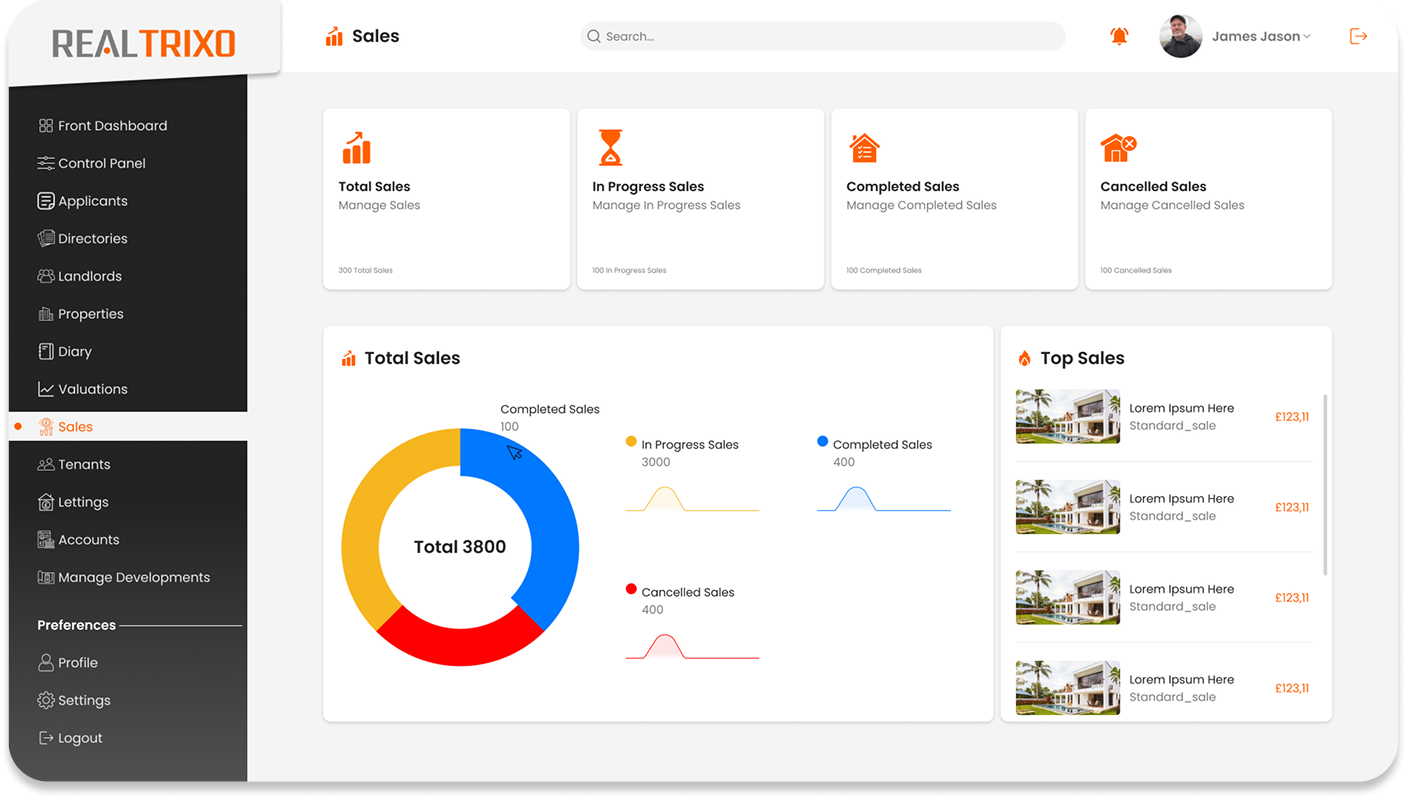Click the Cancelled Sales red sparkline
This screenshot has height=799, width=1407.
(692, 646)
